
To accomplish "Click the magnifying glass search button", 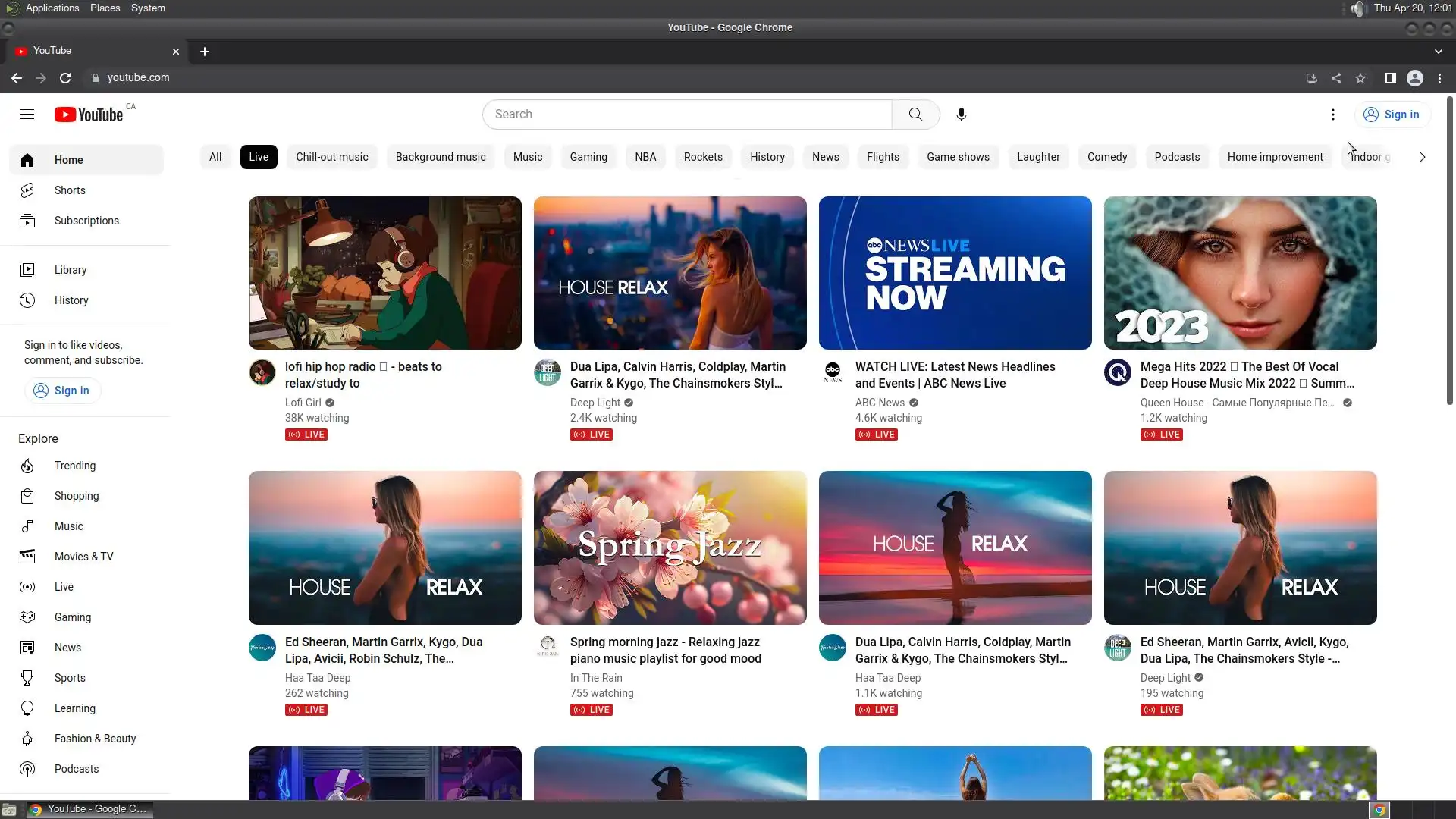I will click(915, 115).
